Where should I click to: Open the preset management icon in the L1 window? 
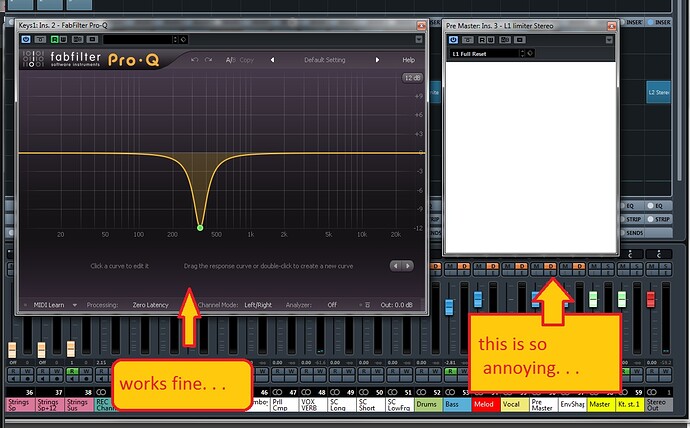[530, 53]
